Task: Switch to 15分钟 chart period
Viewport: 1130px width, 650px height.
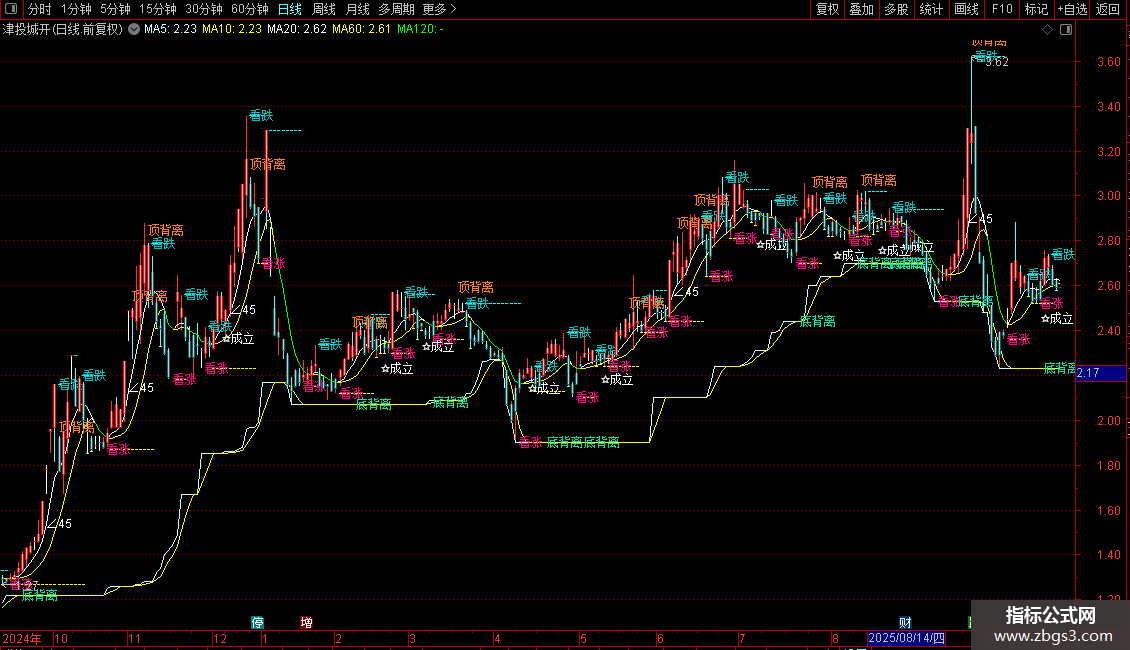Action: point(158,9)
